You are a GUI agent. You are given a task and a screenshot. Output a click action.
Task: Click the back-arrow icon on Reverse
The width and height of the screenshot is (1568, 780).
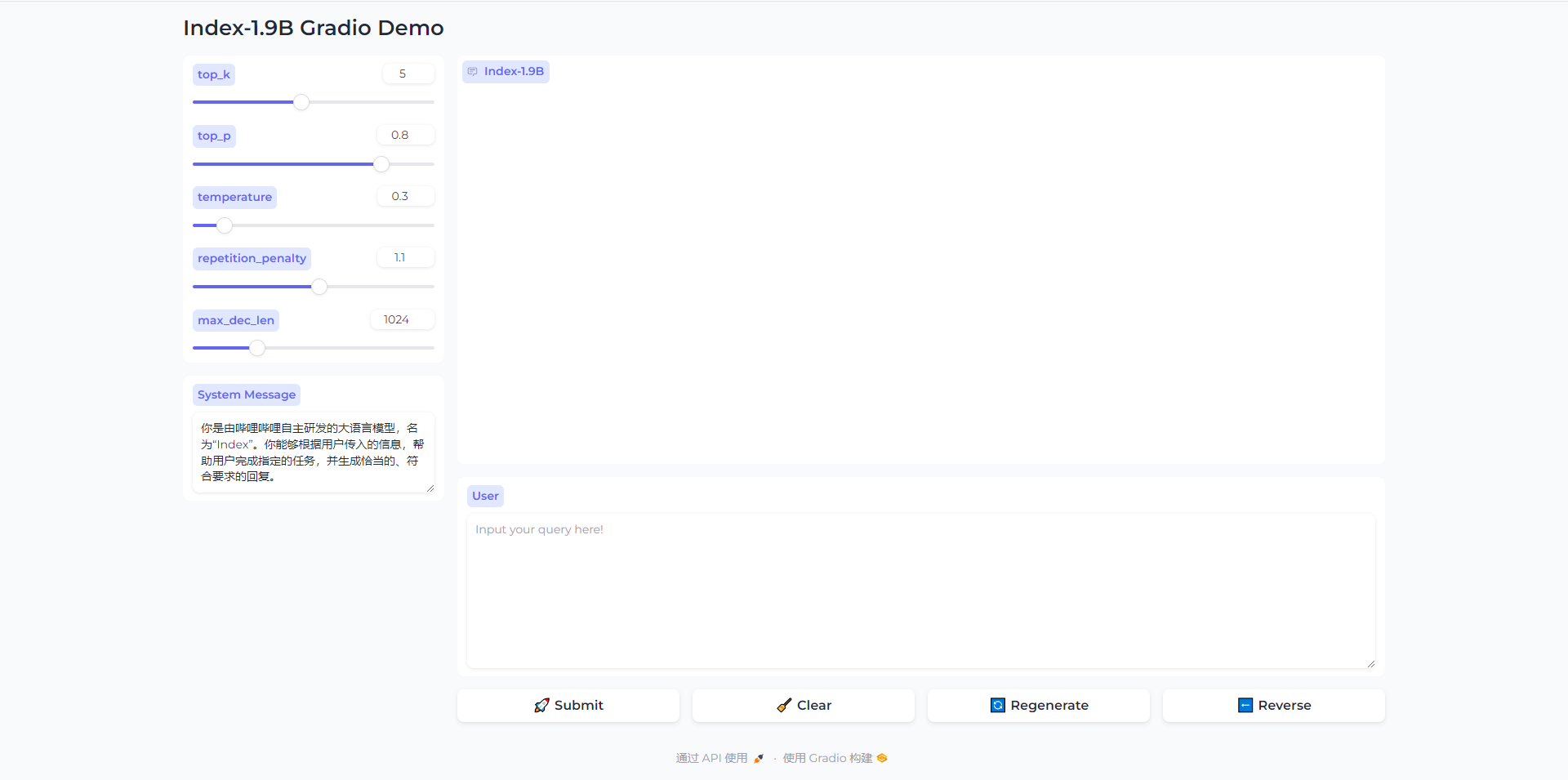1245,705
